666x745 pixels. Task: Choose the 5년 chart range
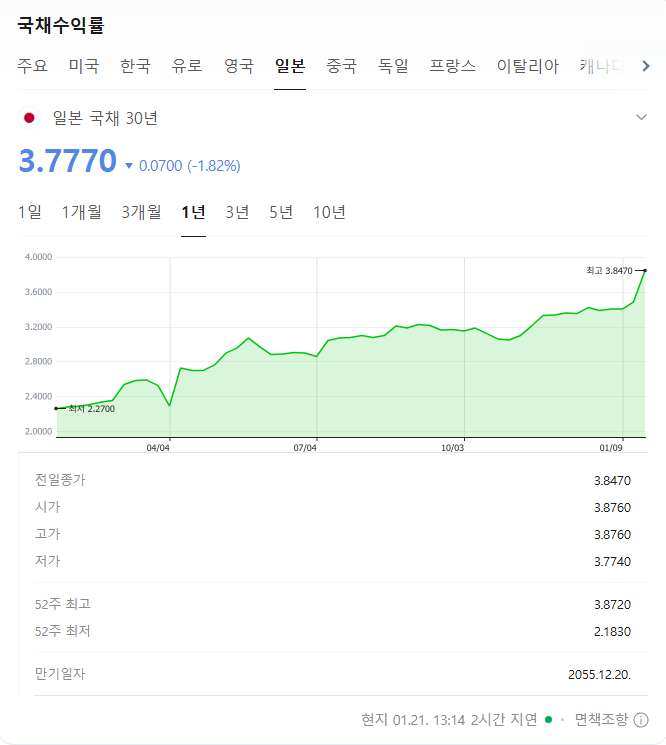coord(281,212)
